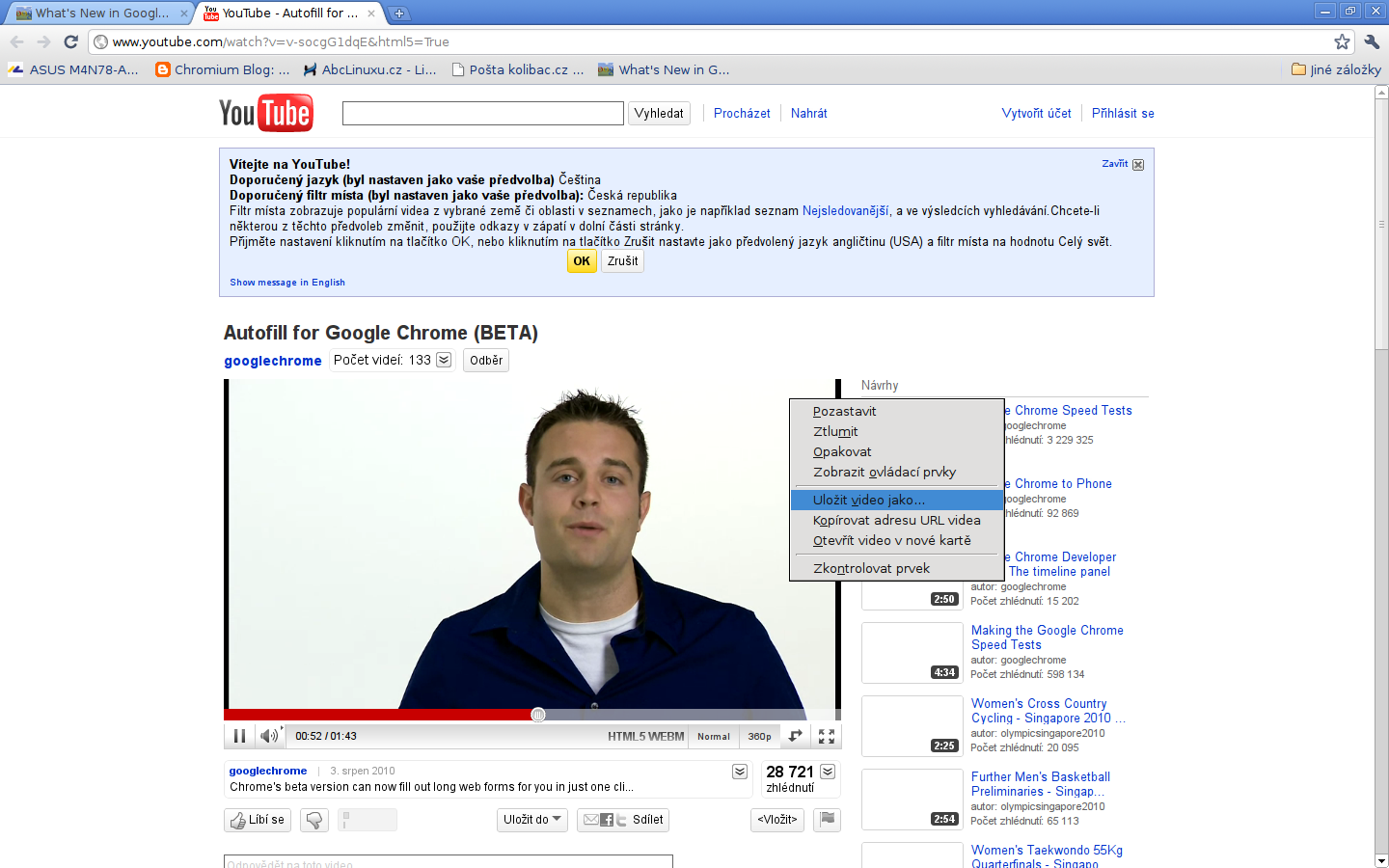1389x868 pixels.
Task: Share video via Sdílet button
Action: click(x=623, y=820)
